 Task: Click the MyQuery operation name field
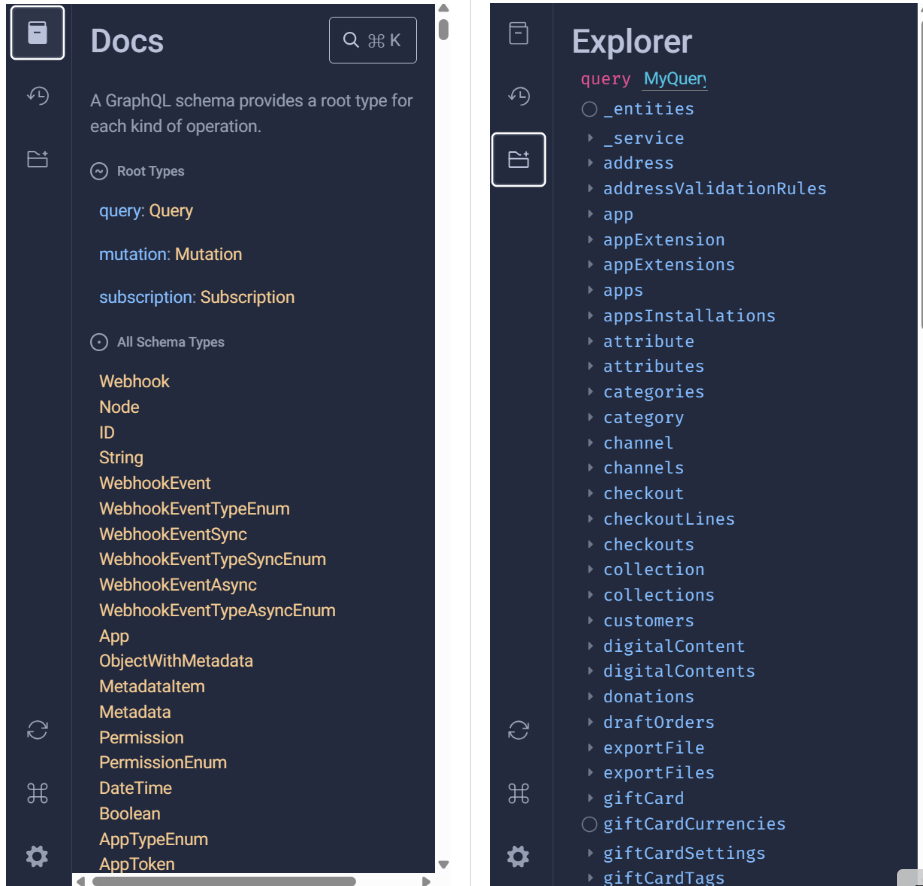(x=674, y=79)
